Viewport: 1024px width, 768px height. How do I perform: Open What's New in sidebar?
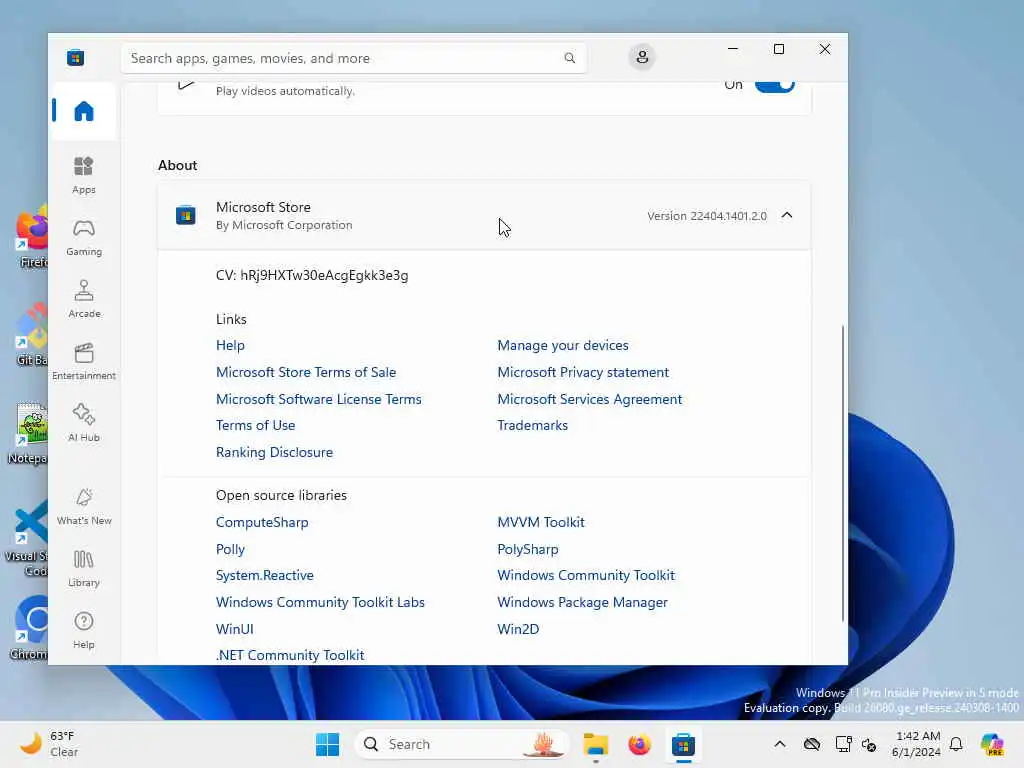[84, 506]
